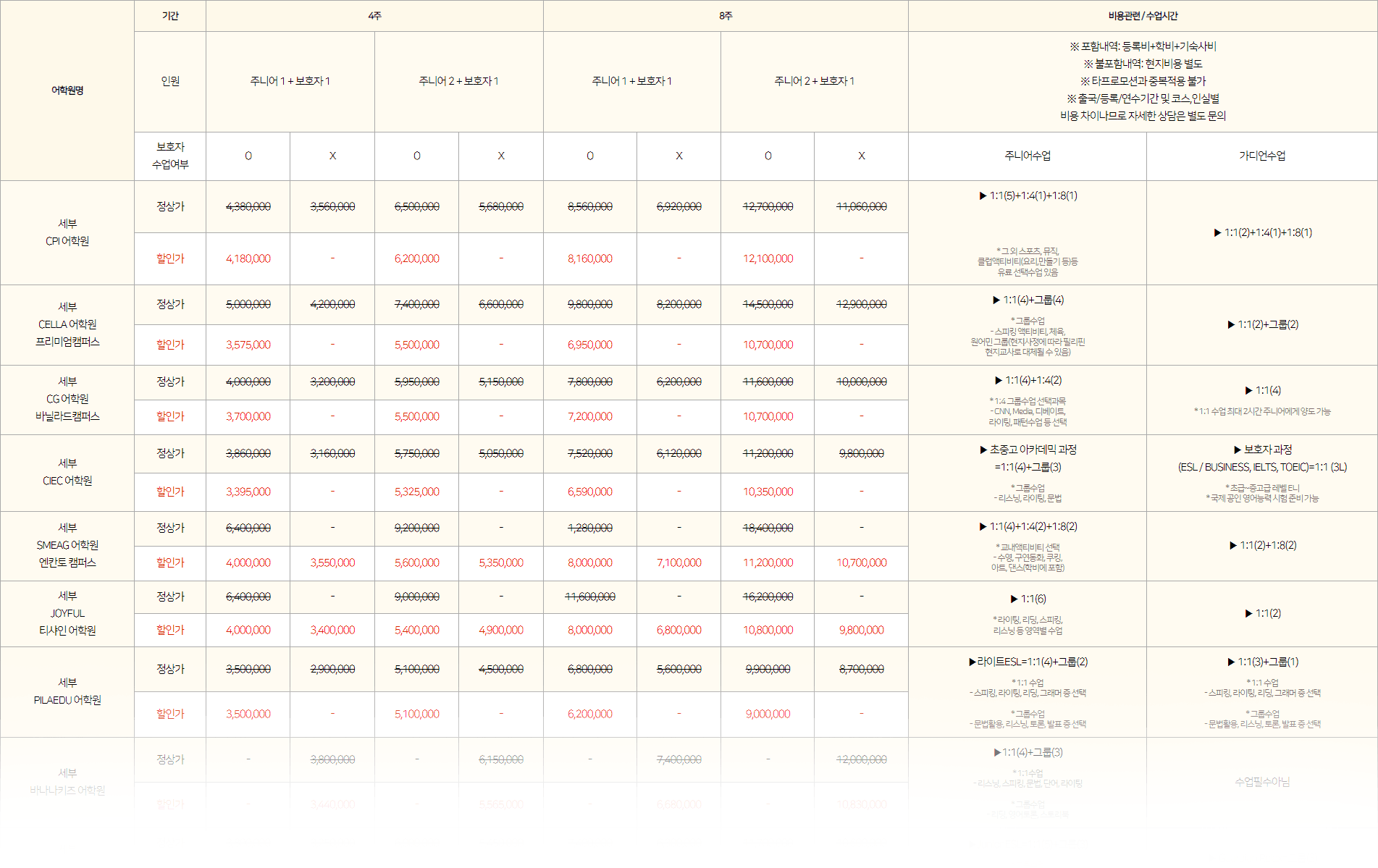
Task: Select the '주니어수업' column header
Action: pyautogui.click(x=1028, y=156)
